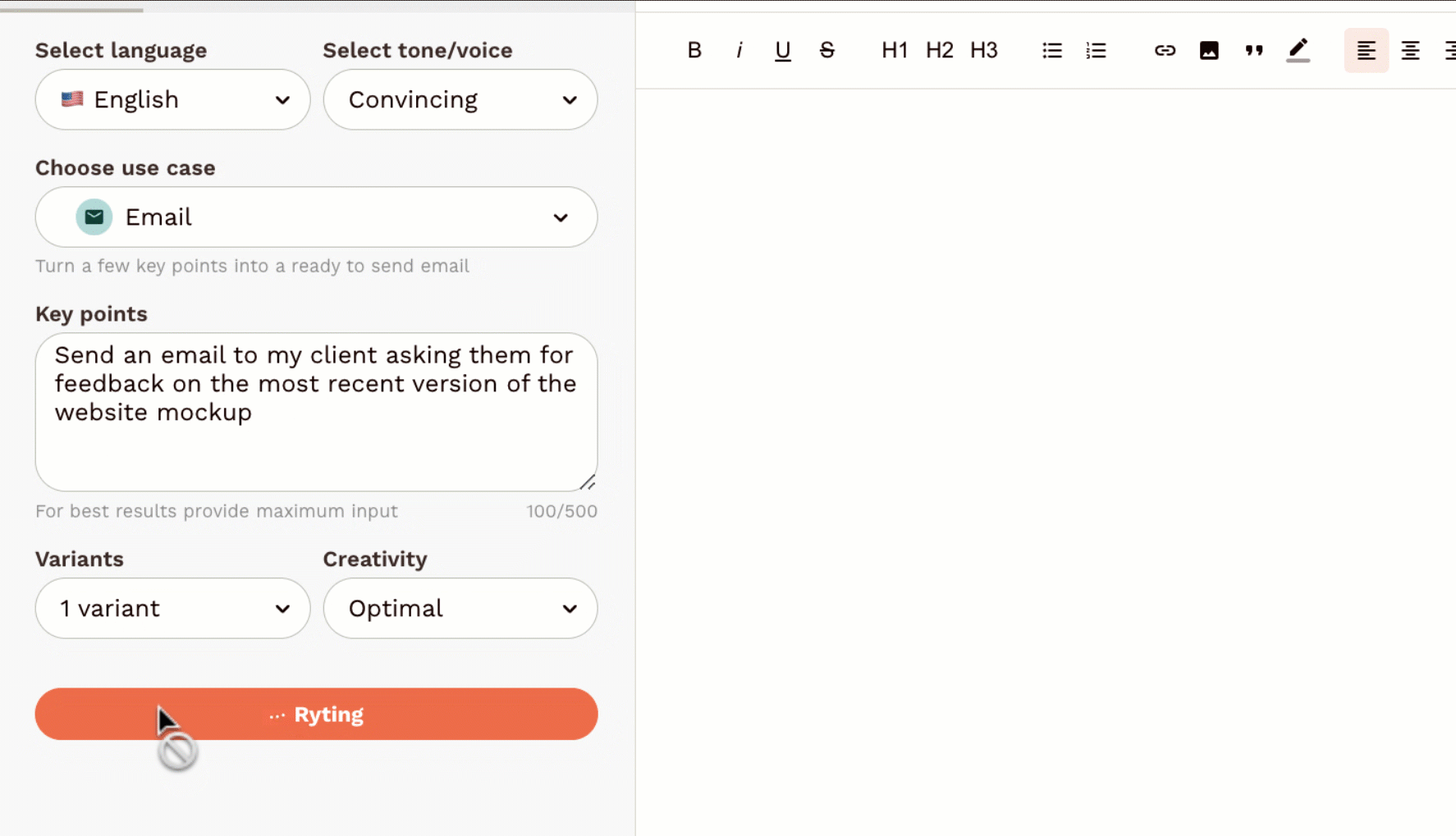This screenshot has height=836, width=1456.
Task: Click the US flag icon beside English
Action: click(72, 99)
